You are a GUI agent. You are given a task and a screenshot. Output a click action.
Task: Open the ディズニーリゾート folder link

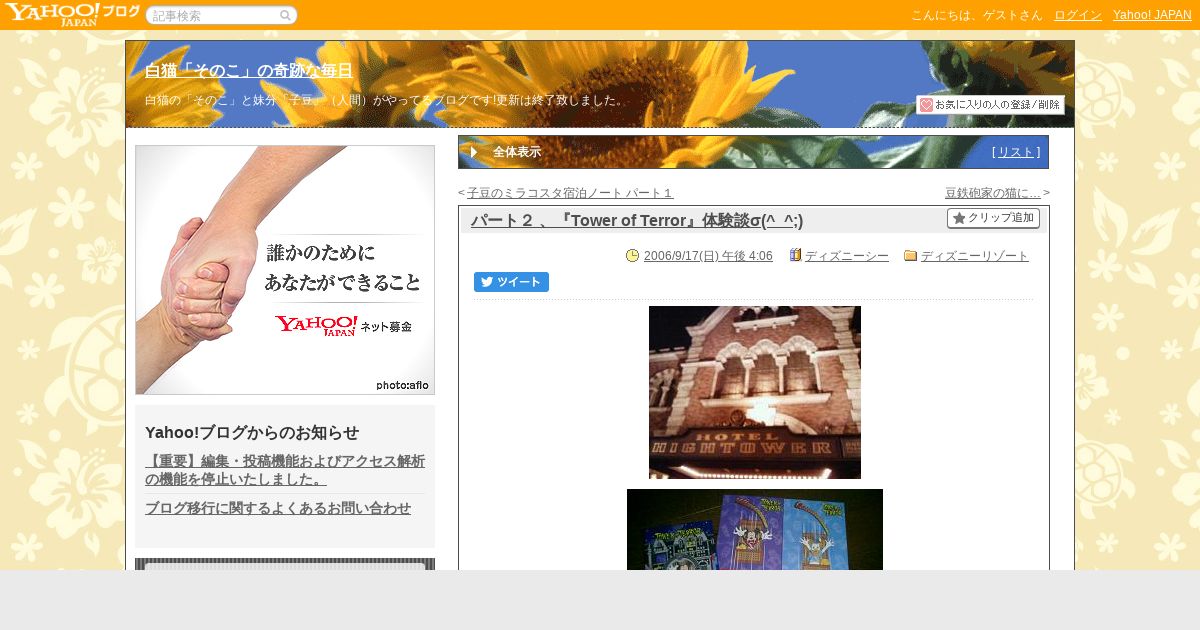[x=975, y=256]
